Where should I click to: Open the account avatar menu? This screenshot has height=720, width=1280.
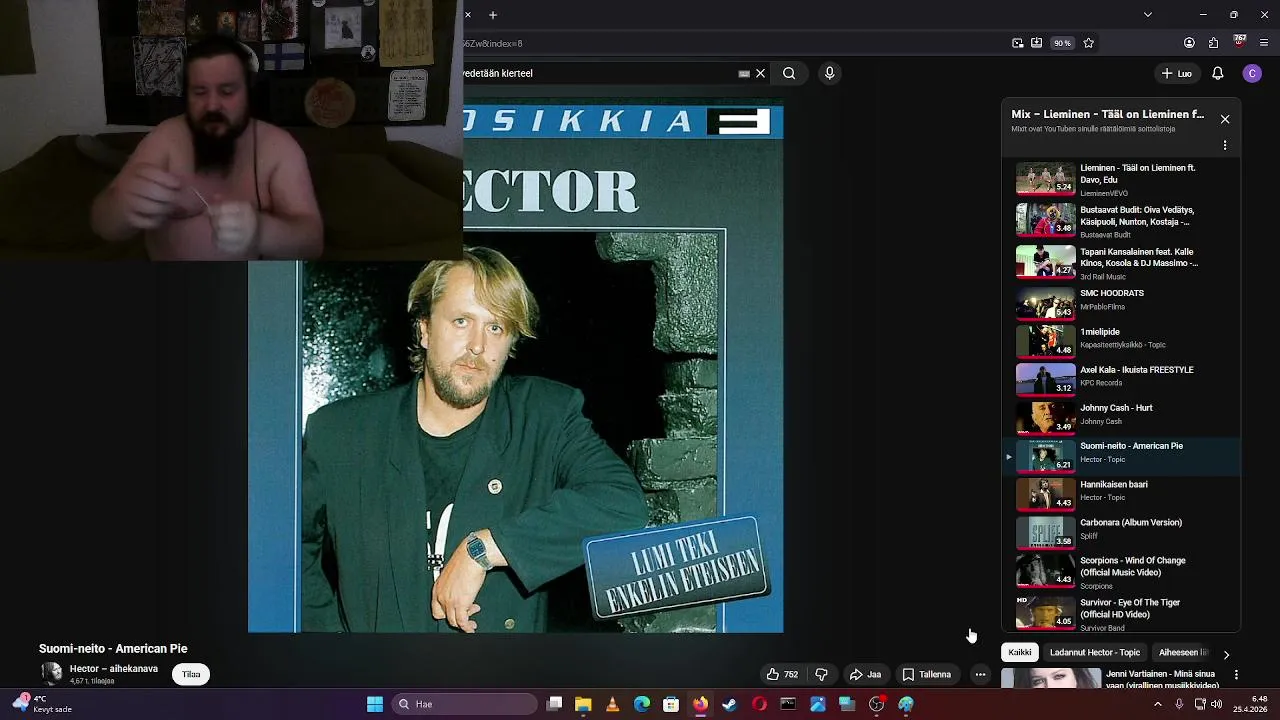tap(1252, 73)
